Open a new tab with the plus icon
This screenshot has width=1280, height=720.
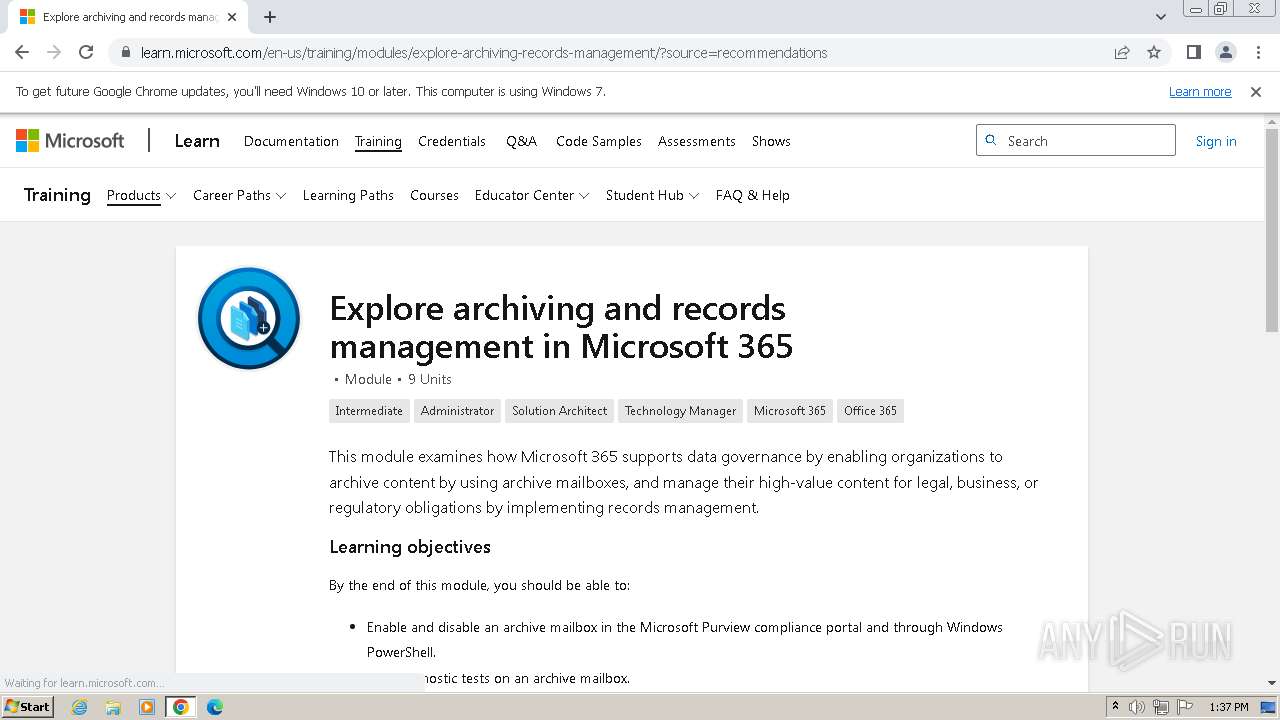[x=270, y=17]
